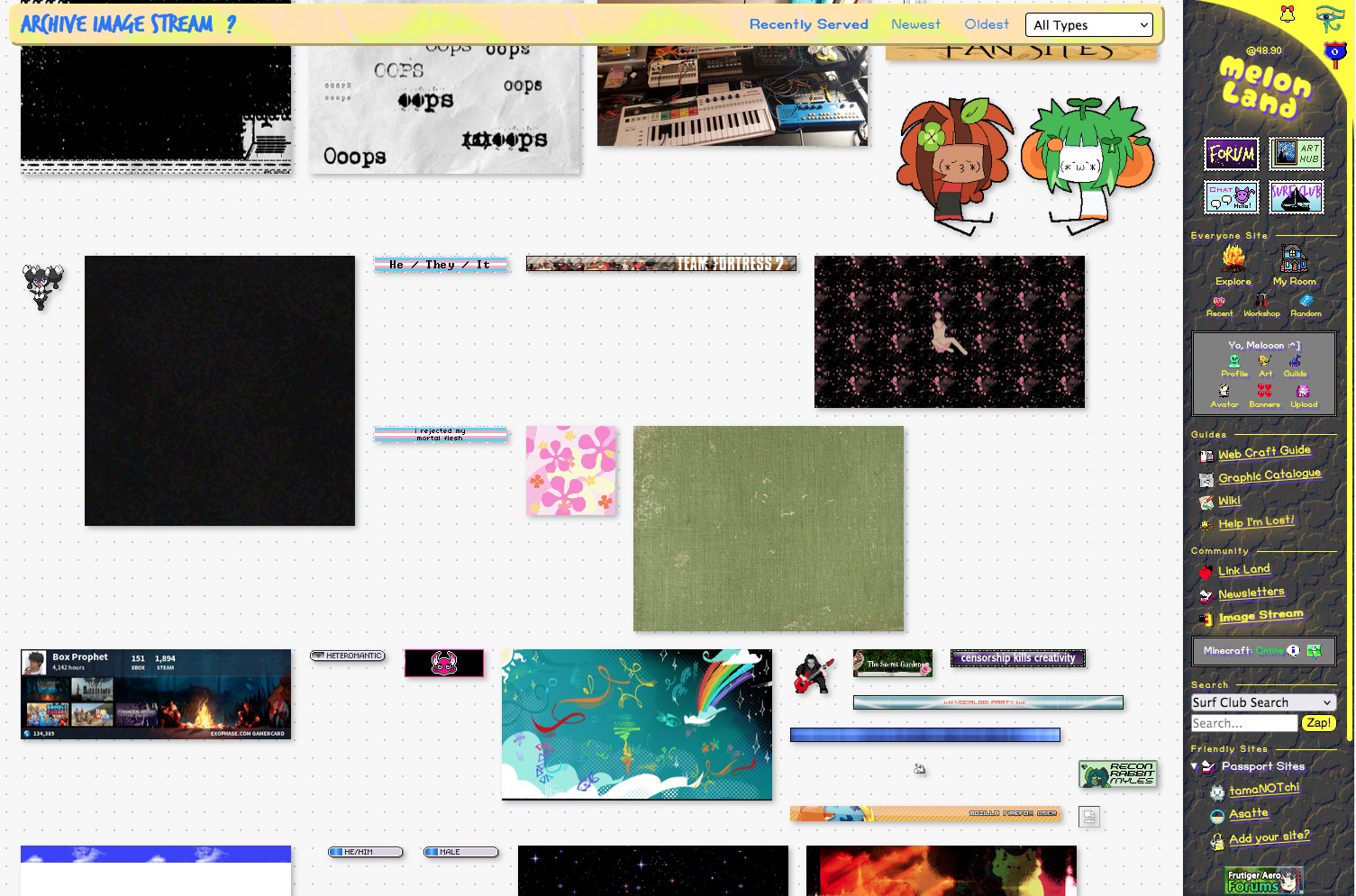Click the Eye of Horus icon
The image size is (1356, 896).
[1330, 17]
